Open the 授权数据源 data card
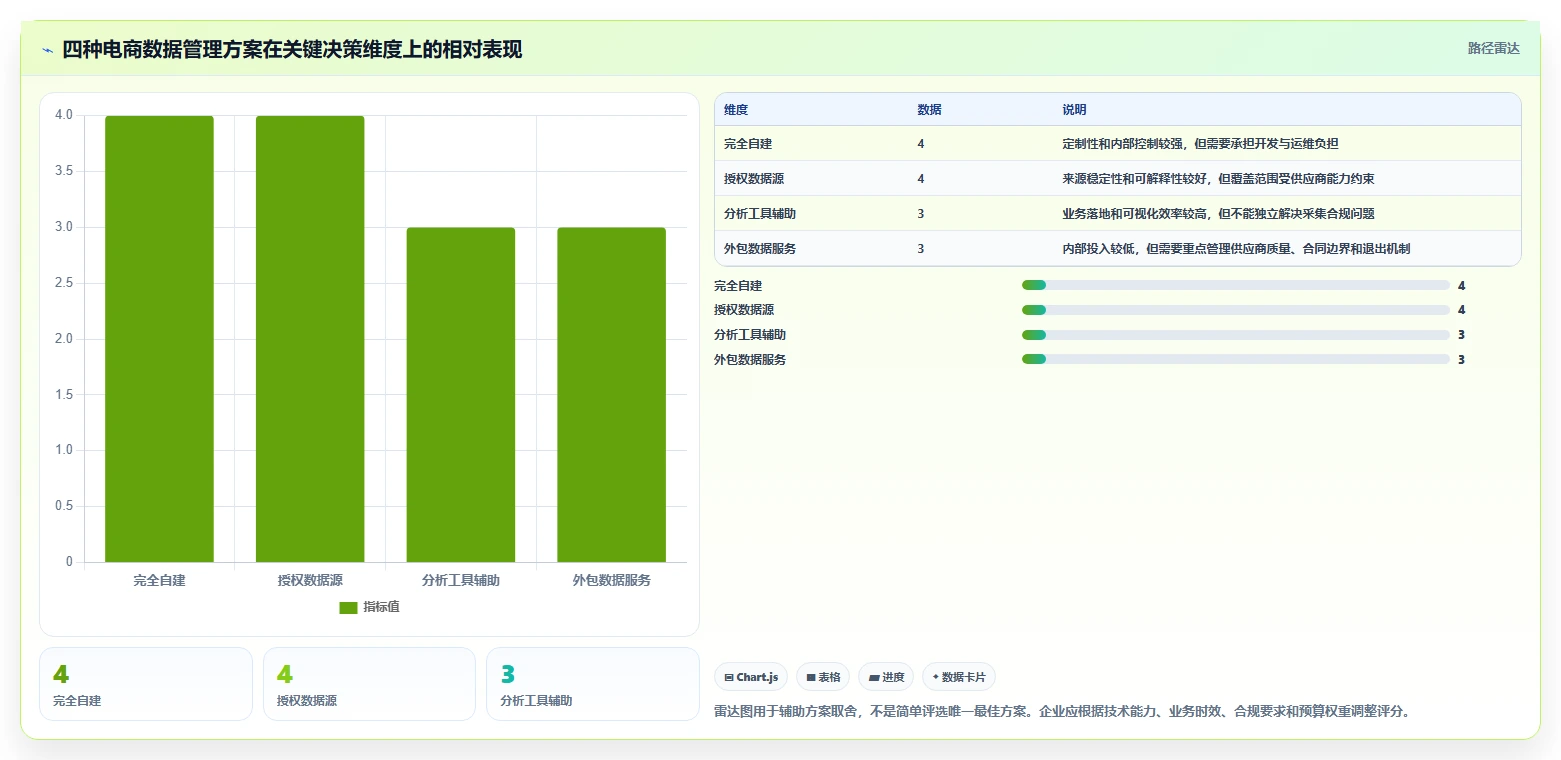The height and width of the screenshot is (760, 1561). click(369, 684)
